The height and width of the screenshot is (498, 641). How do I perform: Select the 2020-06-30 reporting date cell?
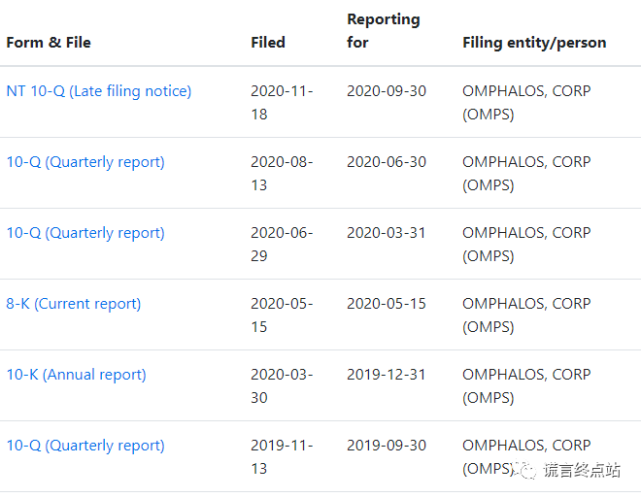click(387, 162)
